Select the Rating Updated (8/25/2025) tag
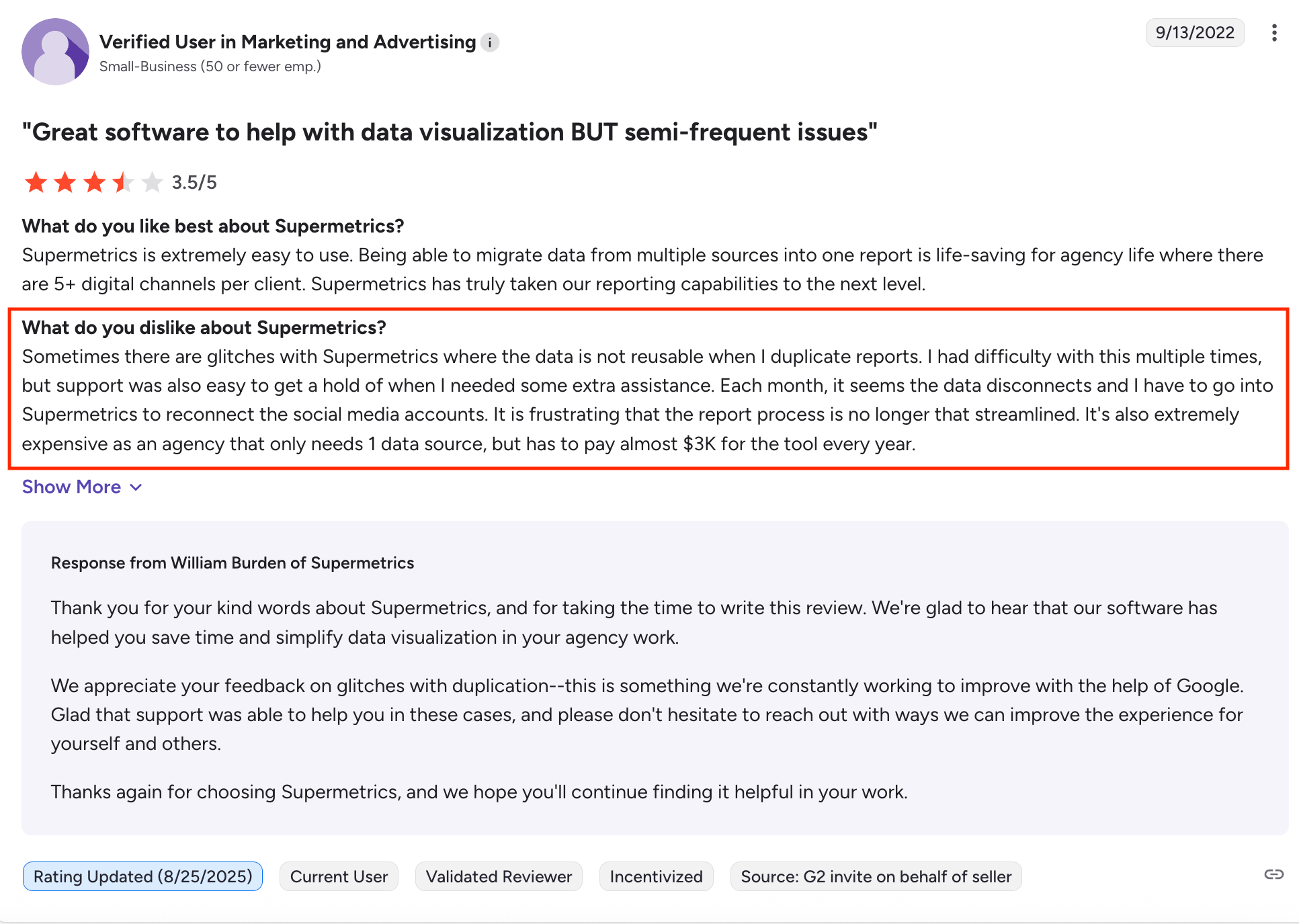 coord(142,876)
